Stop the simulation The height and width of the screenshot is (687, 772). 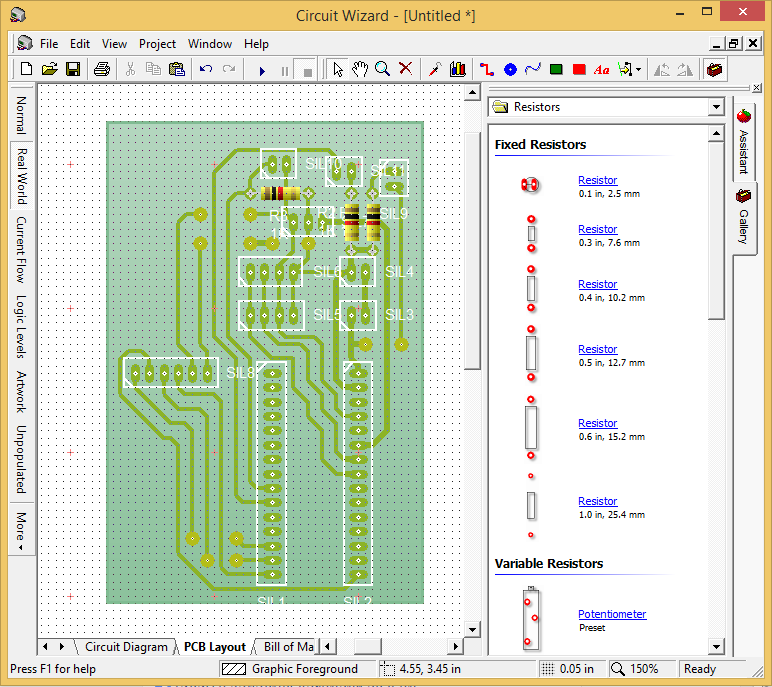click(x=307, y=71)
